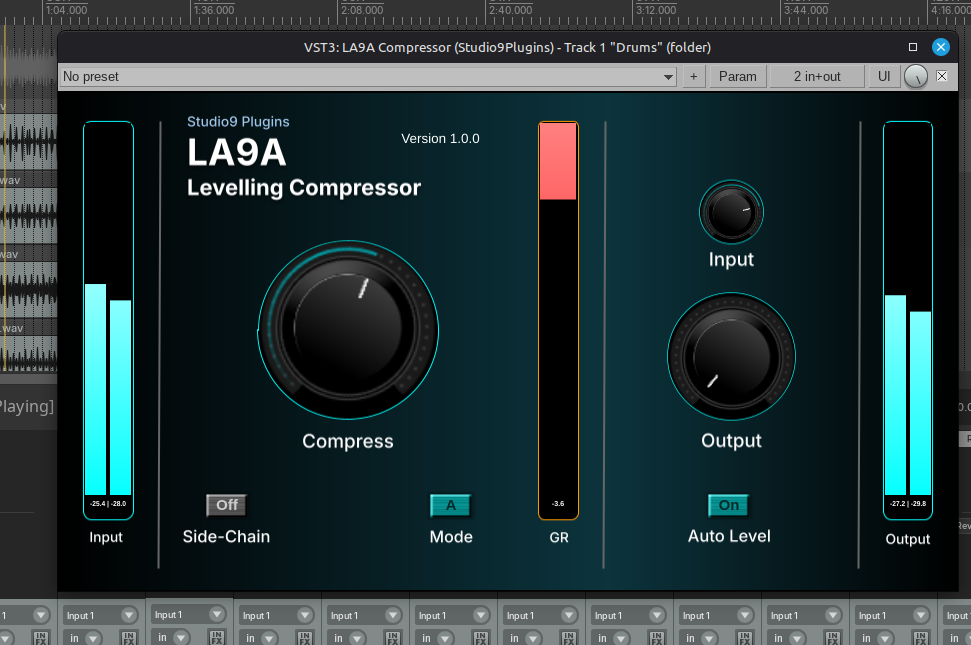Click the FX bypass checkbox in header
Image resolution: width=971 pixels, height=645 pixels.
click(942, 76)
